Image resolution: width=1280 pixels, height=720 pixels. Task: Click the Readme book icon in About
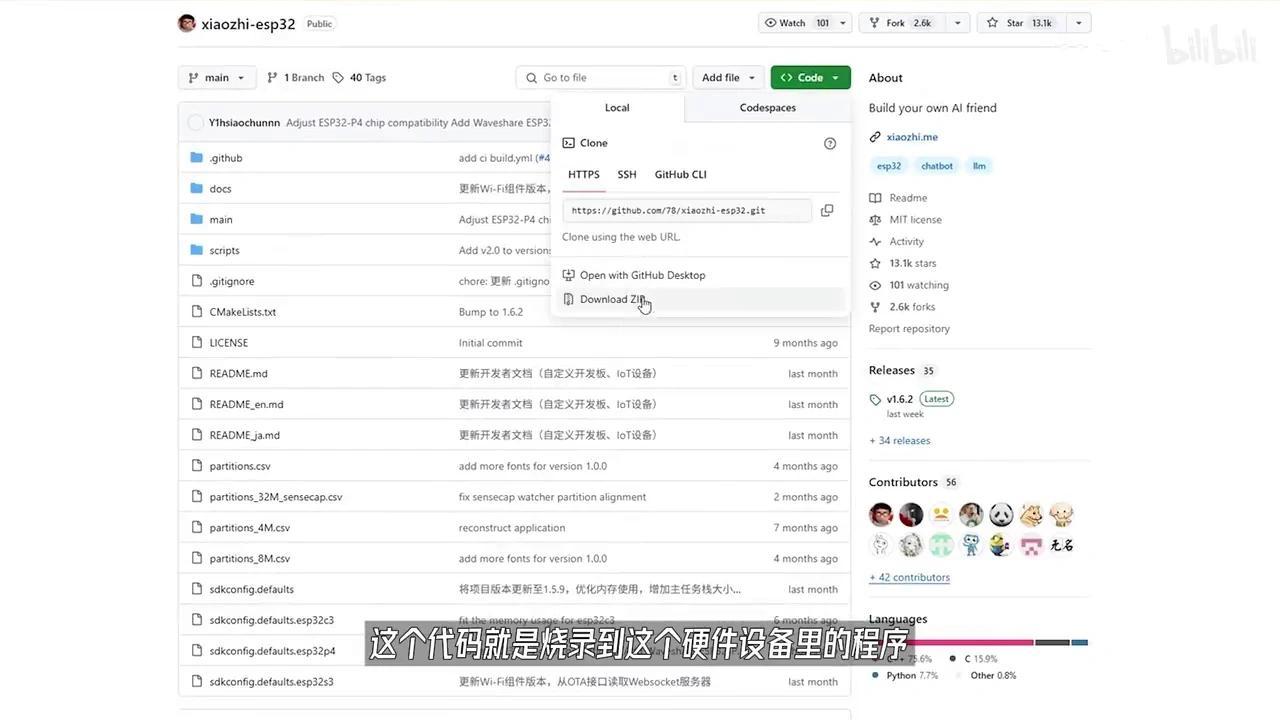[x=876, y=198]
